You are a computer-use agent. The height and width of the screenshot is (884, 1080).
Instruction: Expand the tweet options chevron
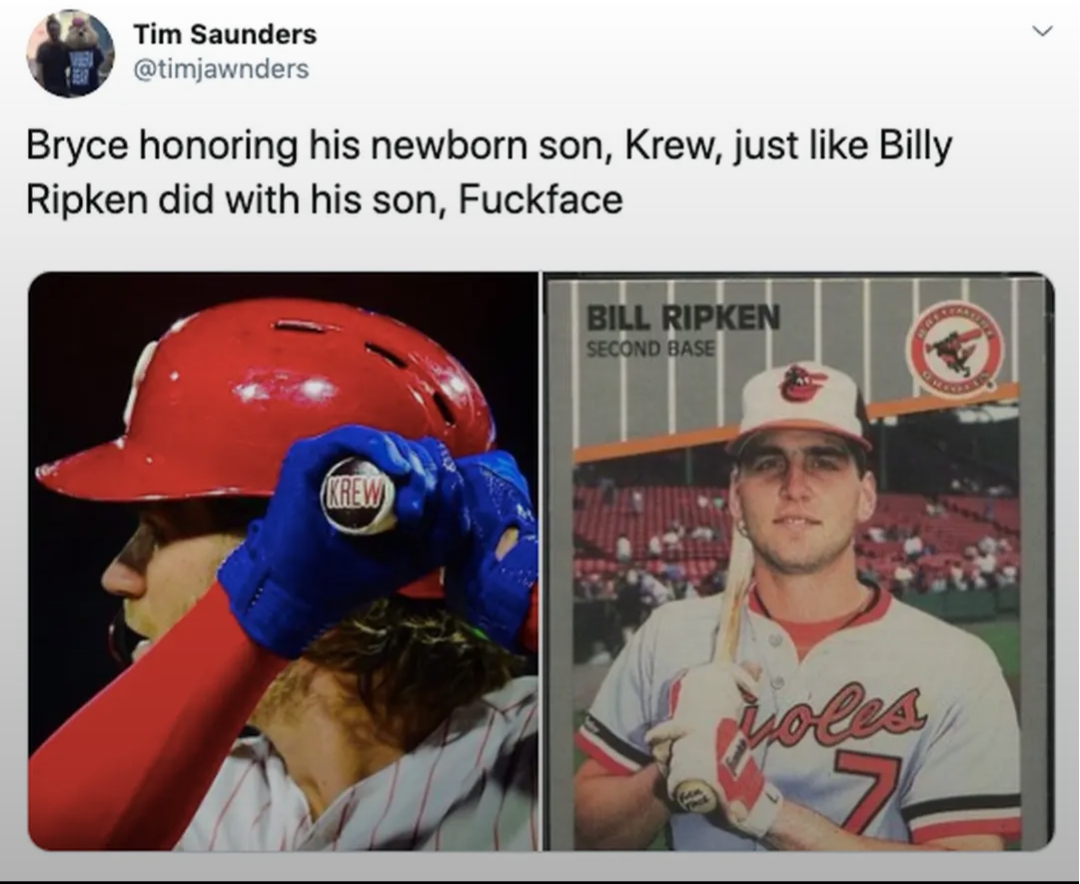1042,32
